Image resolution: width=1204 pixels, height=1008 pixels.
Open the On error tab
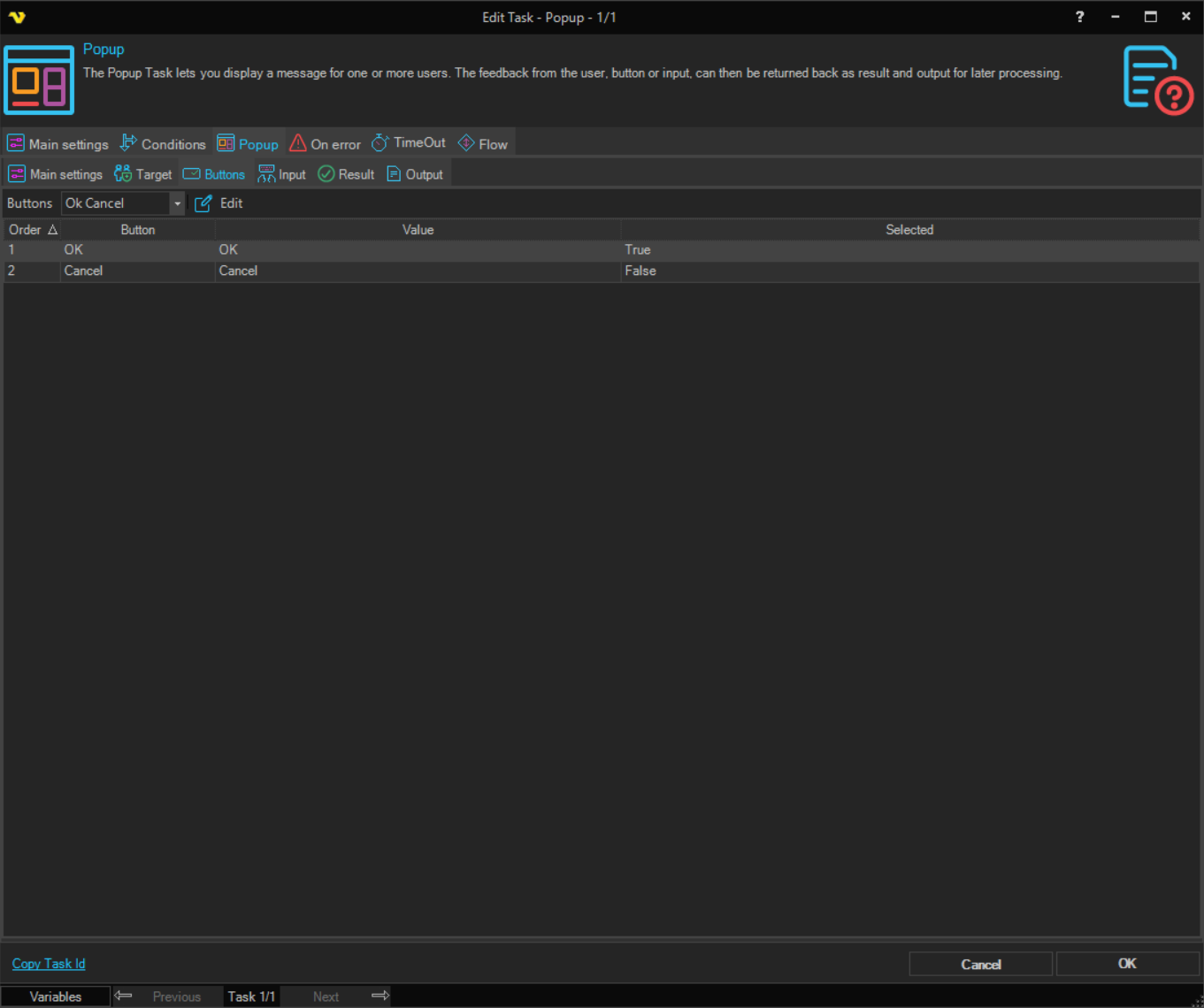coord(326,144)
